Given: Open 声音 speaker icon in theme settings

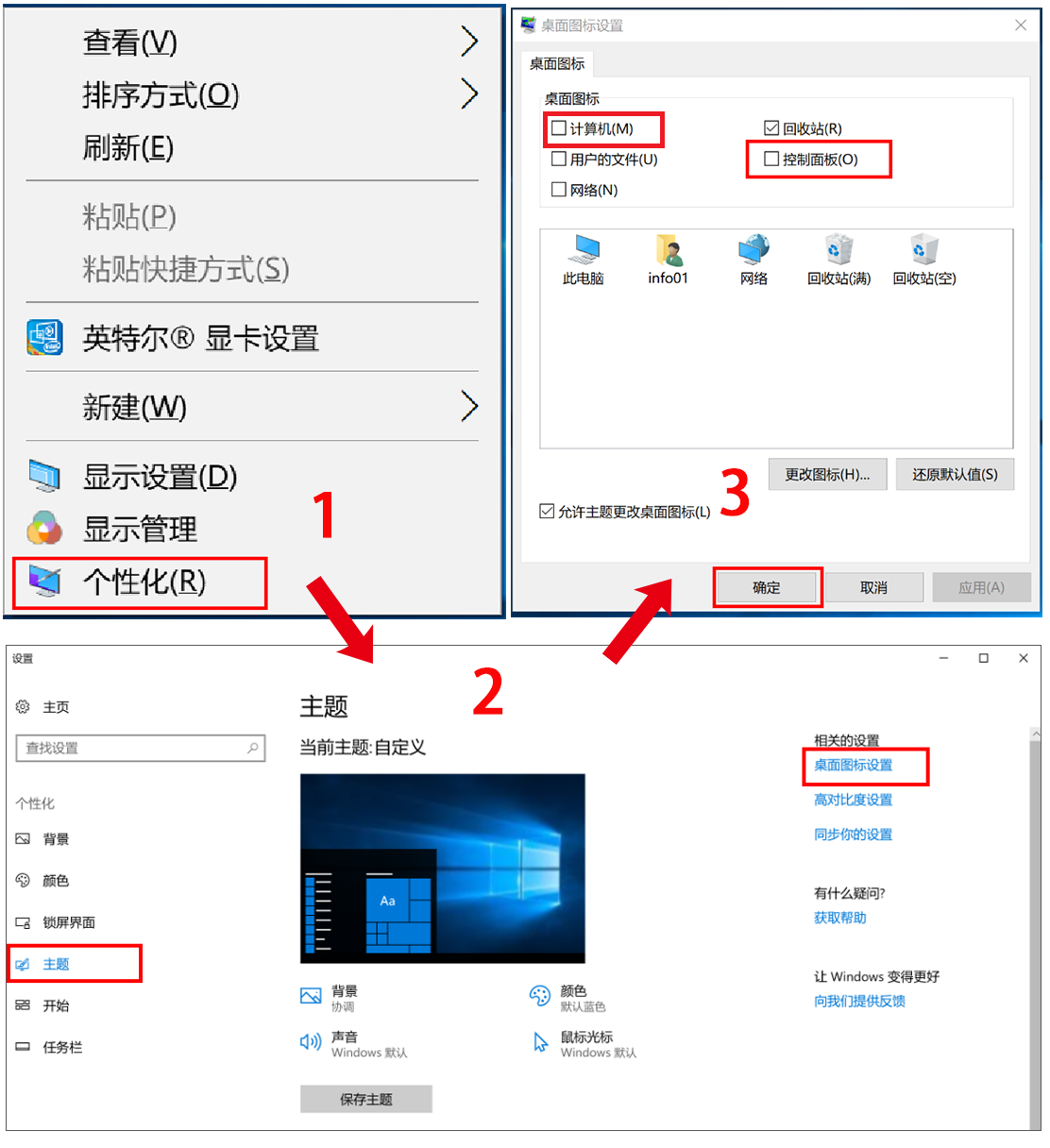Looking at the screenshot, I should tap(311, 1042).
